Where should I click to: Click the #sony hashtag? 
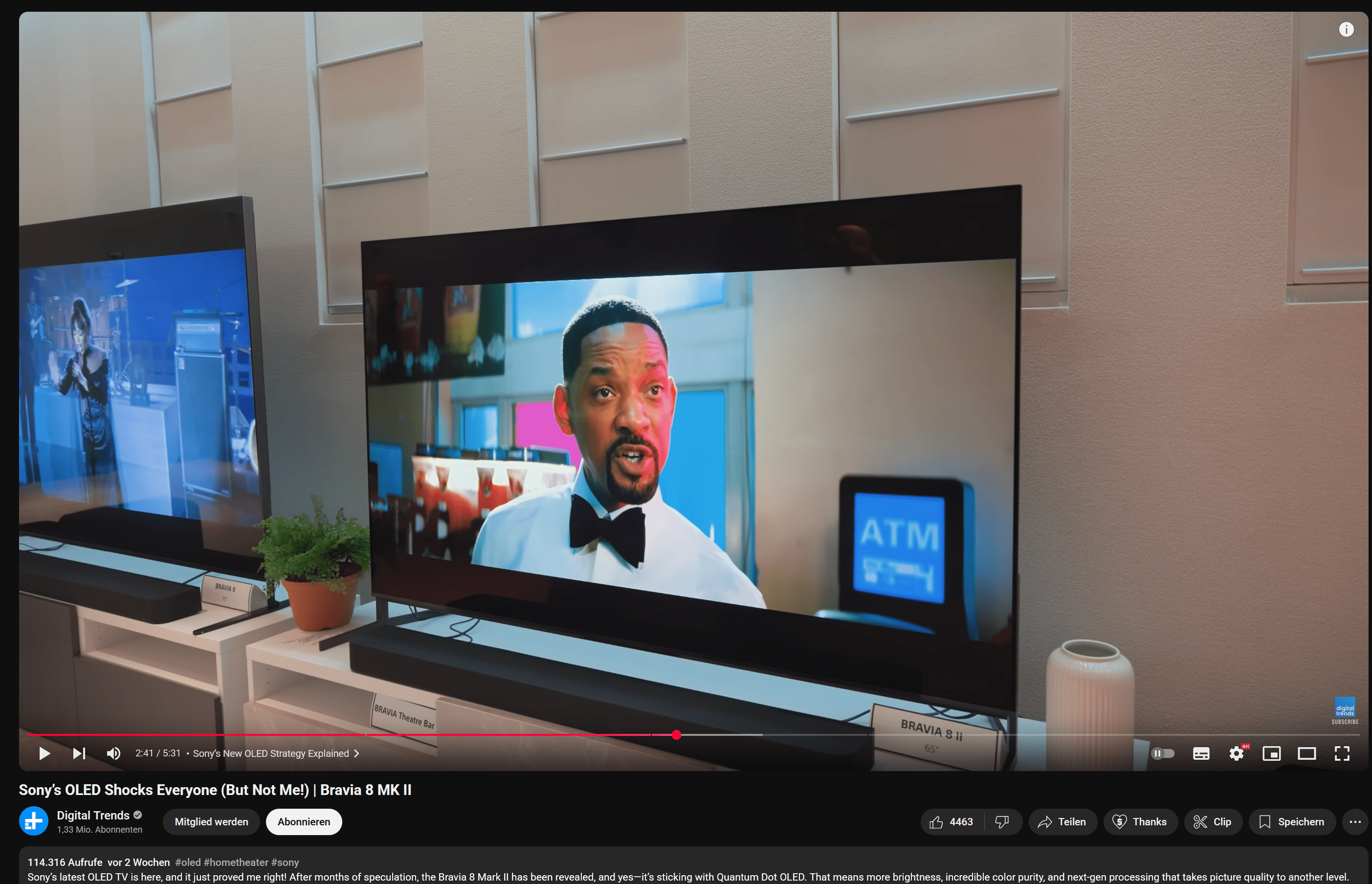coord(286,862)
